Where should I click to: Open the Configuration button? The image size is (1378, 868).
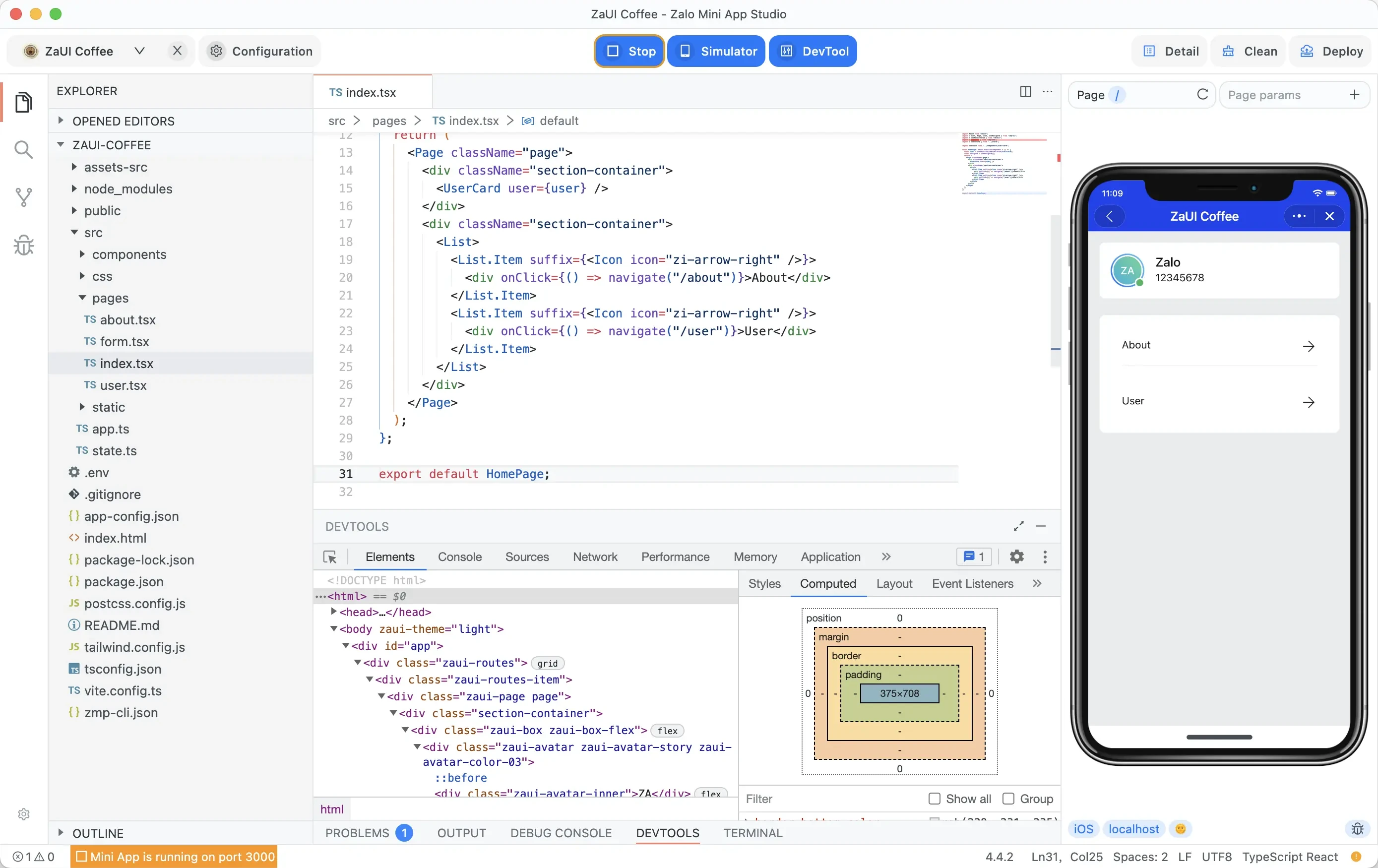(x=260, y=51)
